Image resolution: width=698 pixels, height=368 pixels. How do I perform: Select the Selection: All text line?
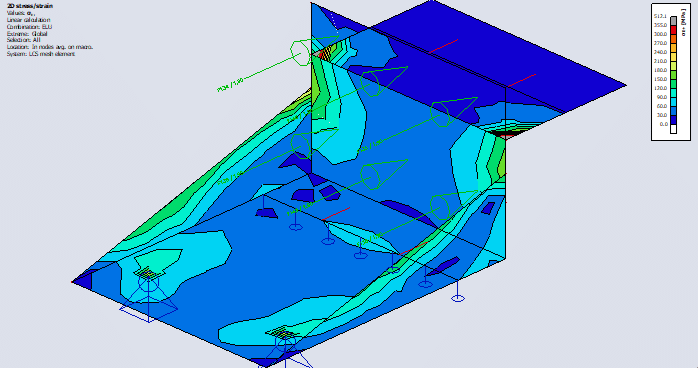23,40
